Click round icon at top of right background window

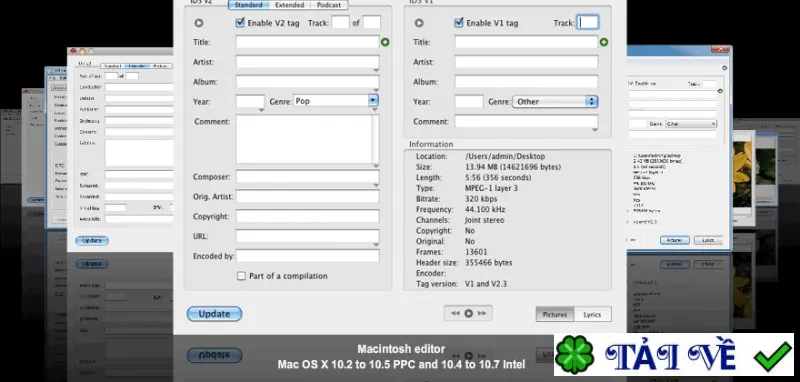coord(724,68)
